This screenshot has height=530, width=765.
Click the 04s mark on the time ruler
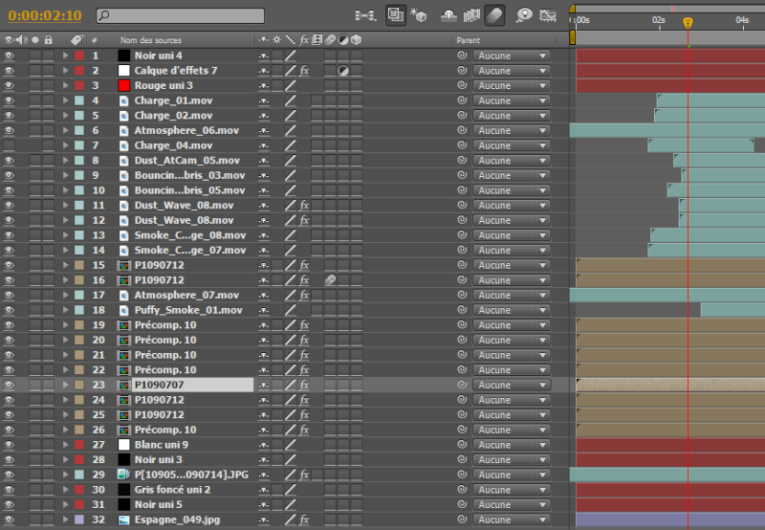pos(742,20)
